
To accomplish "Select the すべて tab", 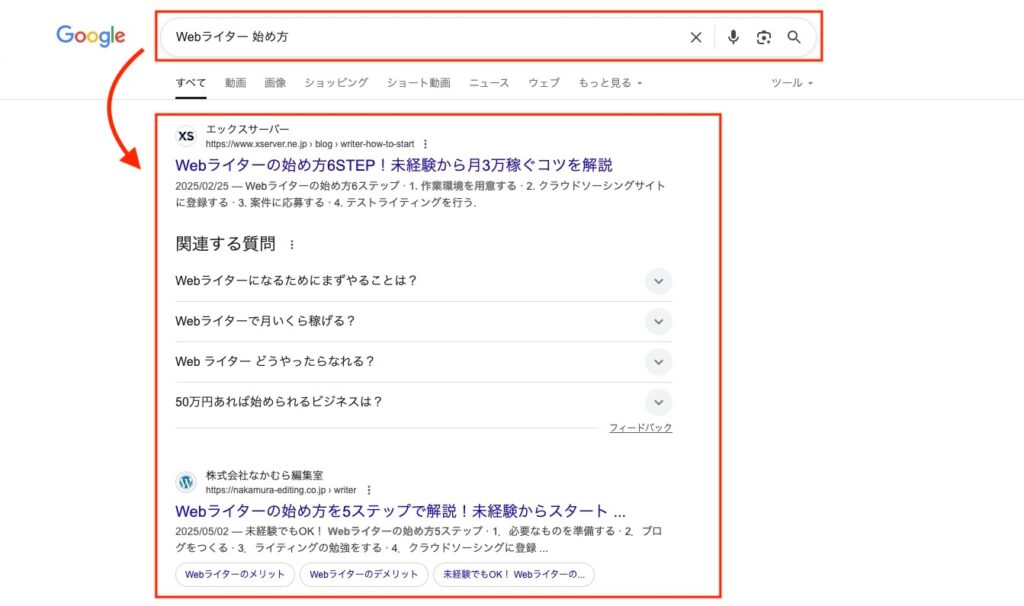I will (191, 83).
